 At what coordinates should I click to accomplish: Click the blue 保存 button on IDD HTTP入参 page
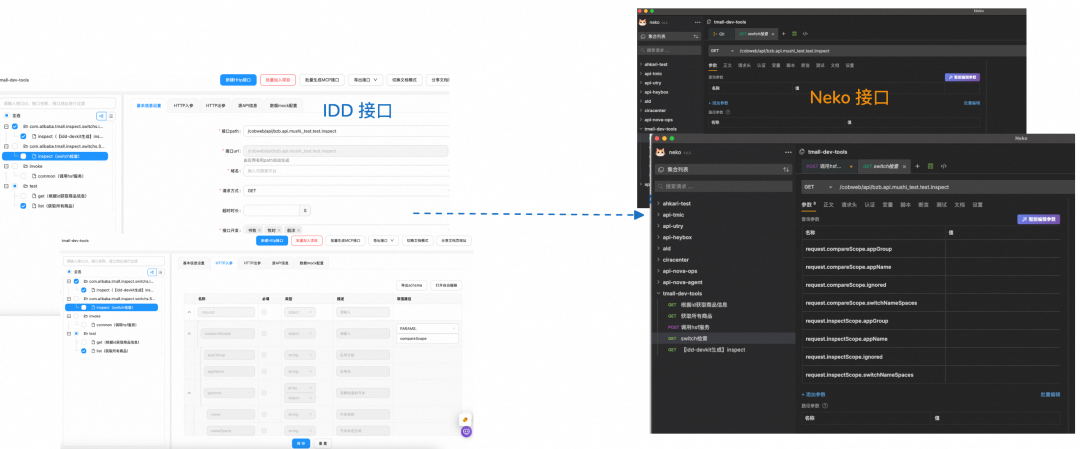pyautogui.click(x=300, y=443)
